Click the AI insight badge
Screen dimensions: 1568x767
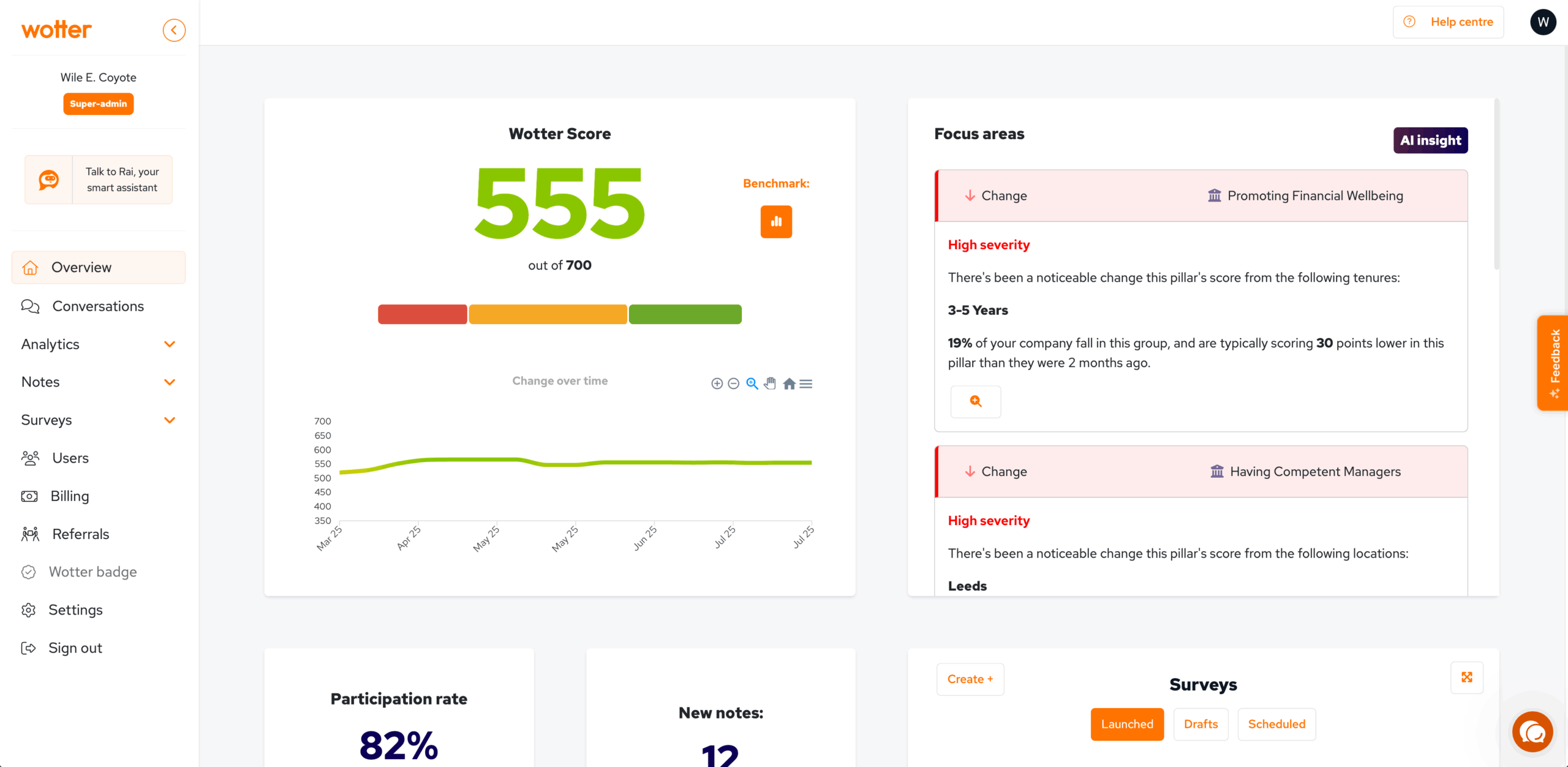pyautogui.click(x=1430, y=140)
